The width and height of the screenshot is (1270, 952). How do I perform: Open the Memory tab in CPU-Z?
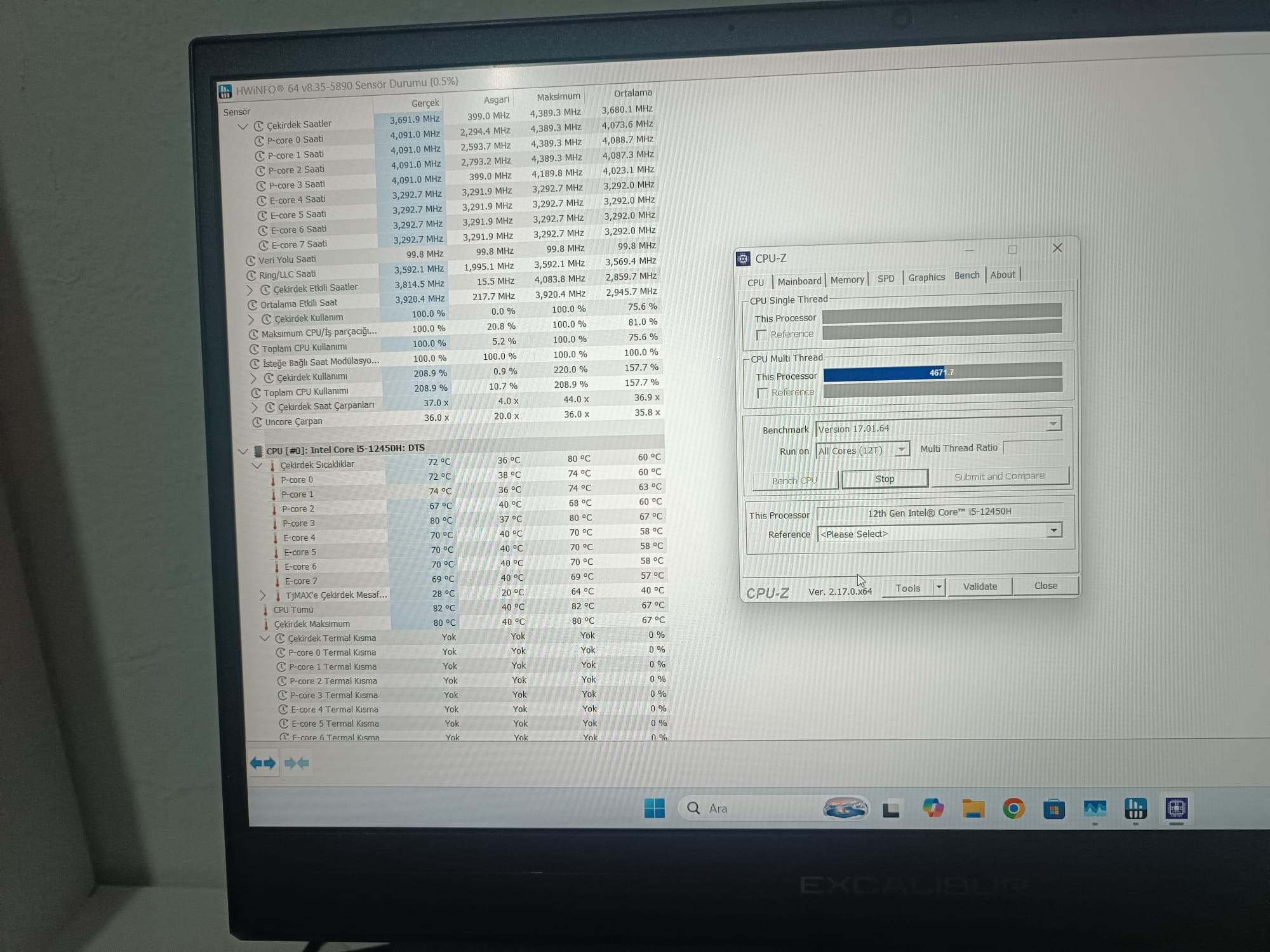(847, 280)
